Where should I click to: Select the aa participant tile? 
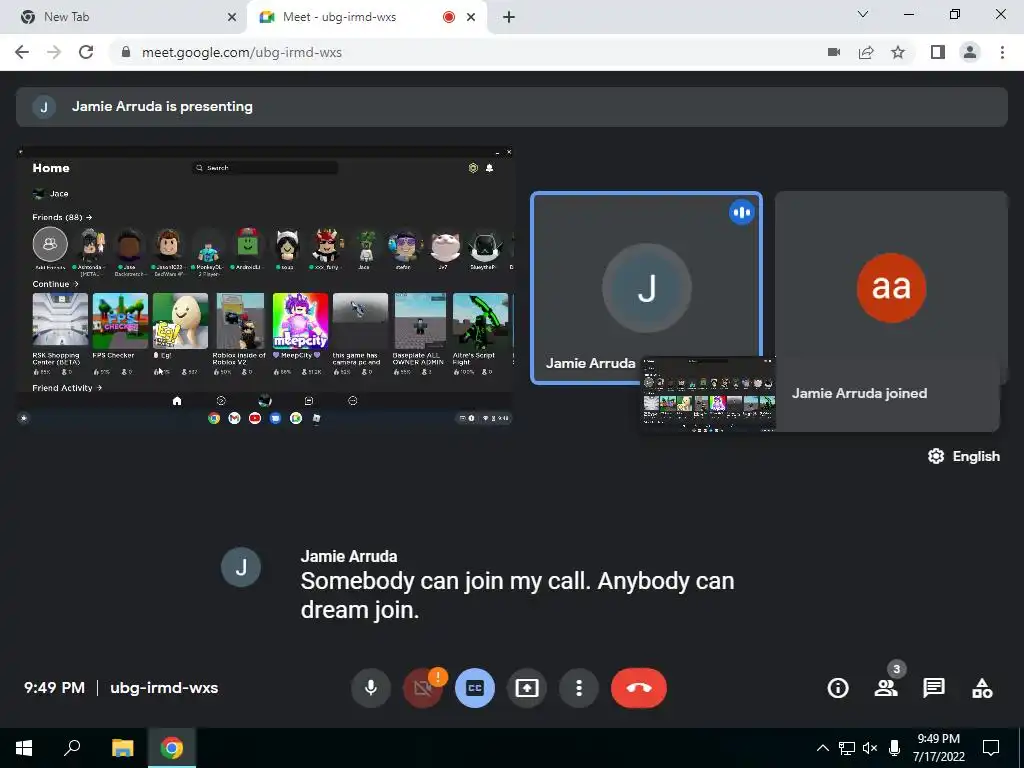coord(891,287)
